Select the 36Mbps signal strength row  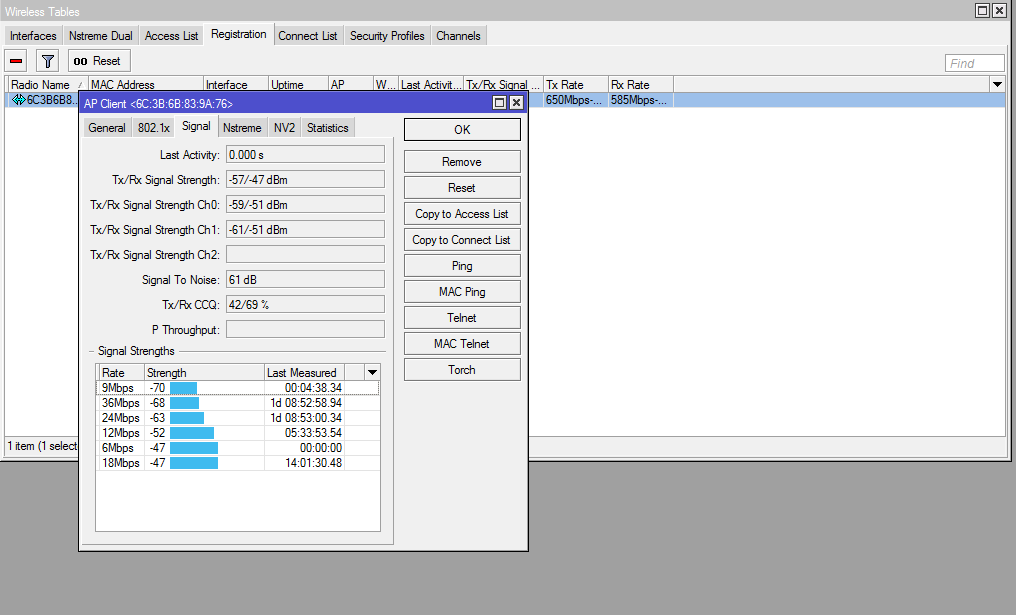pyautogui.click(x=238, y=402)
